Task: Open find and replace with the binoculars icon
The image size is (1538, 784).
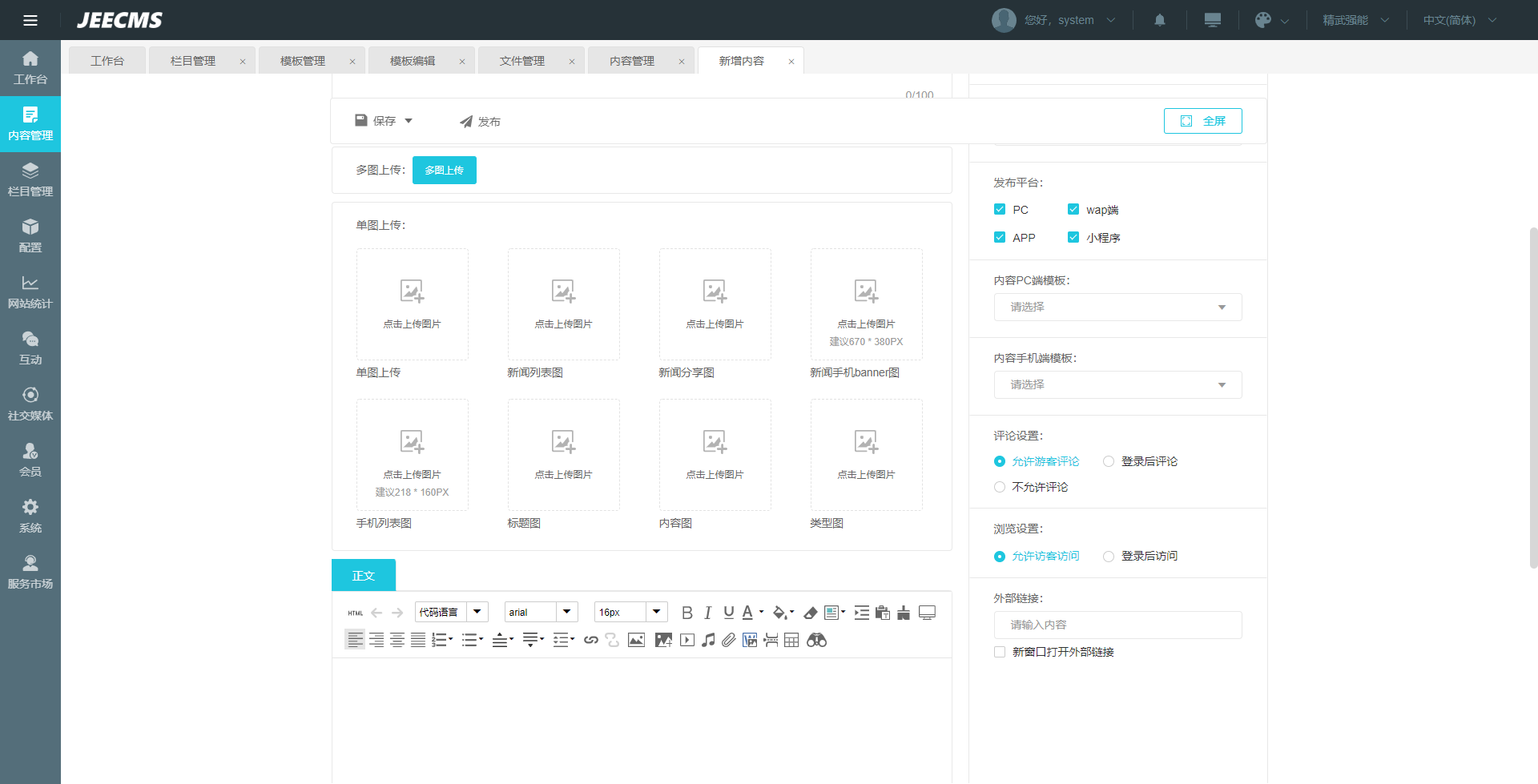Action: click(816, 640)
